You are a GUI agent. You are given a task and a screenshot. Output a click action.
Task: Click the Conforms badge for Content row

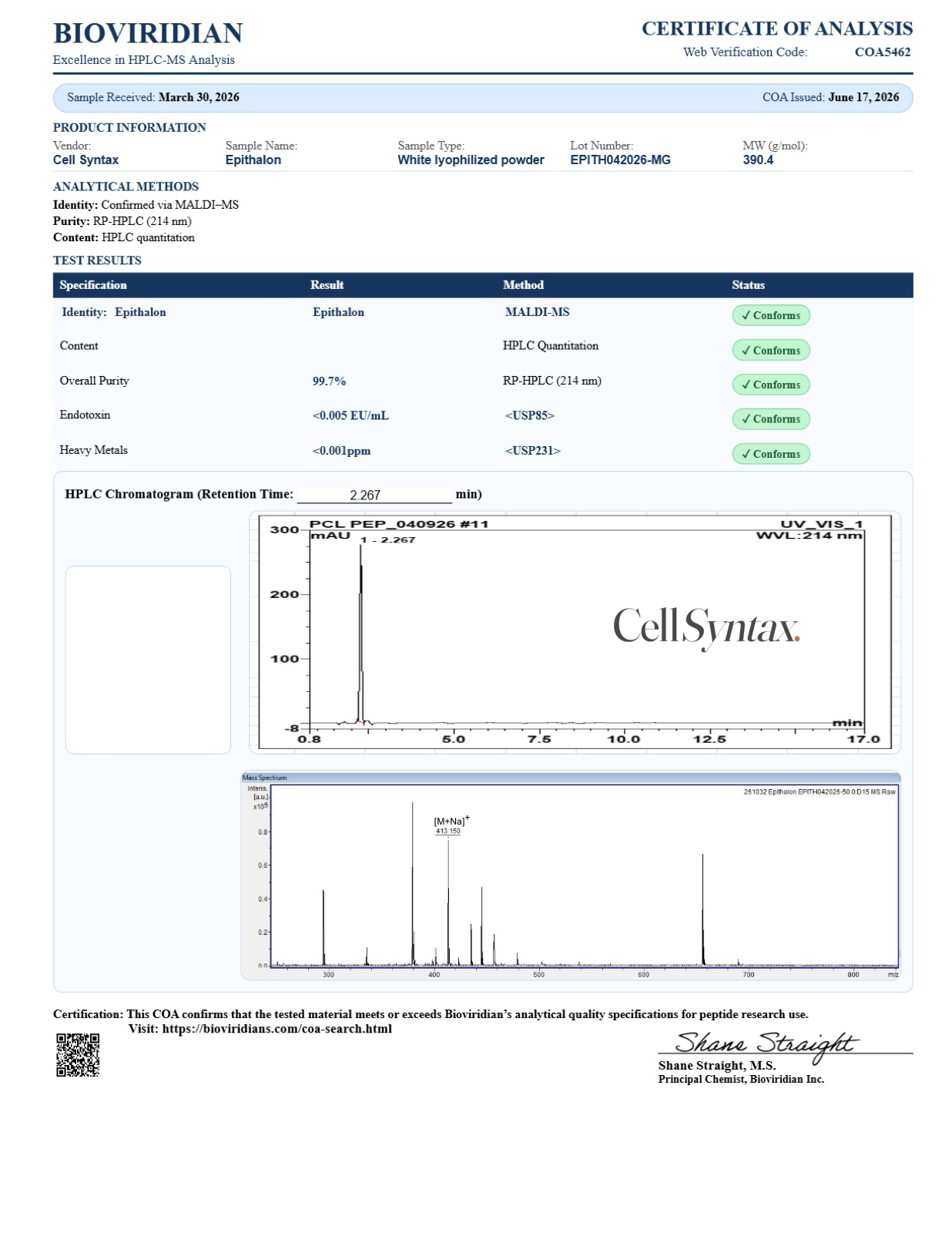(x=771, y=350)
